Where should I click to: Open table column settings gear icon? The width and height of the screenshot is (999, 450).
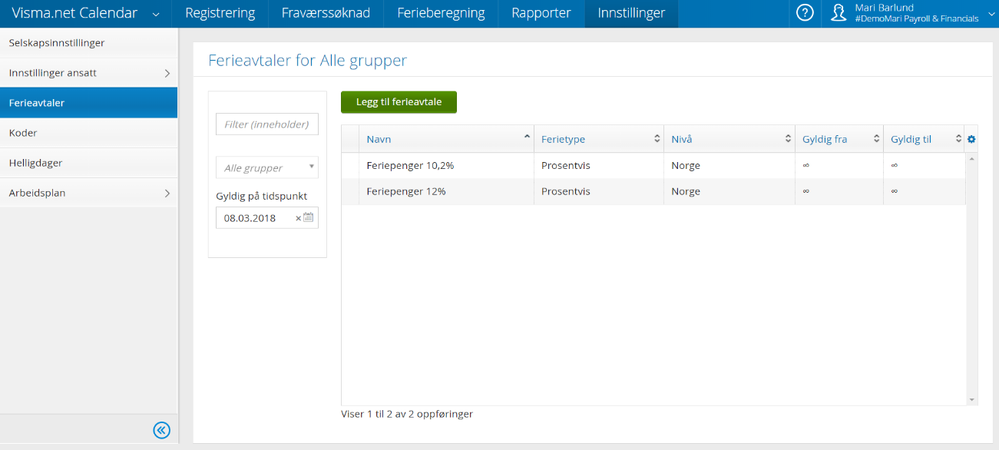(x=971, y=139)
